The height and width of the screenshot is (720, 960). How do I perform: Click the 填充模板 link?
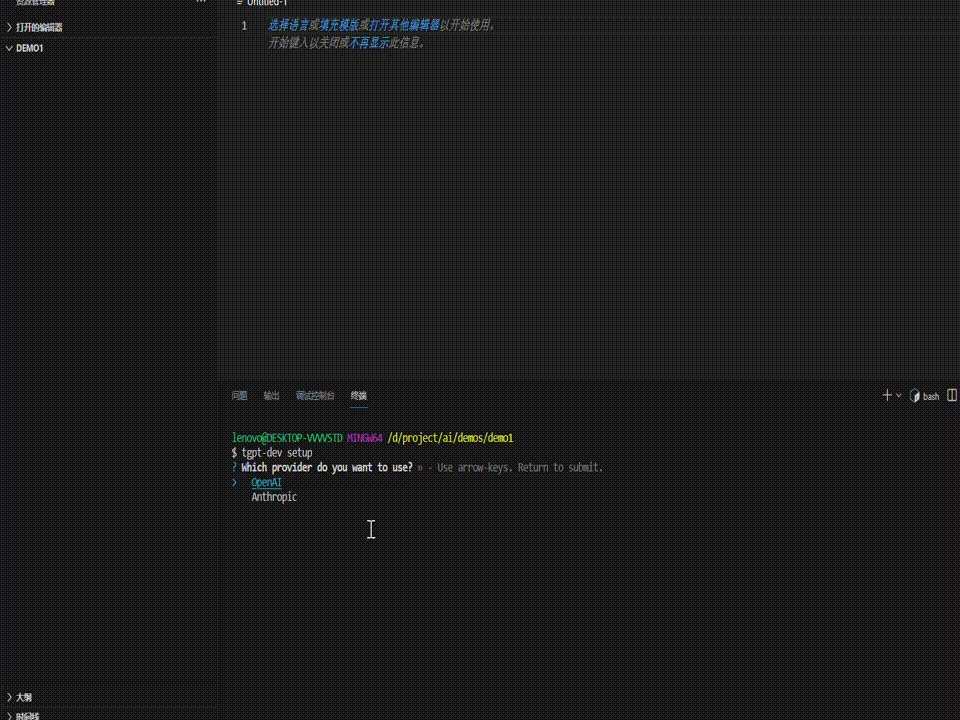pos(340,25)
